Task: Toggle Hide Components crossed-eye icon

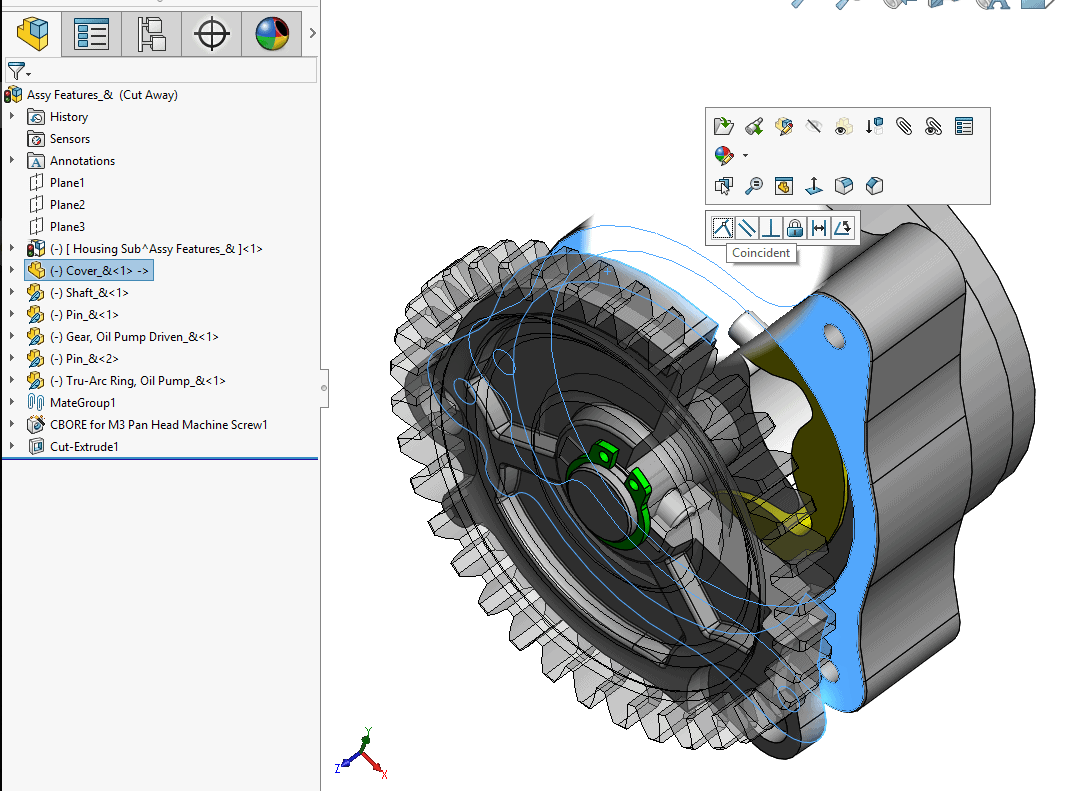Action: [813, 126]
